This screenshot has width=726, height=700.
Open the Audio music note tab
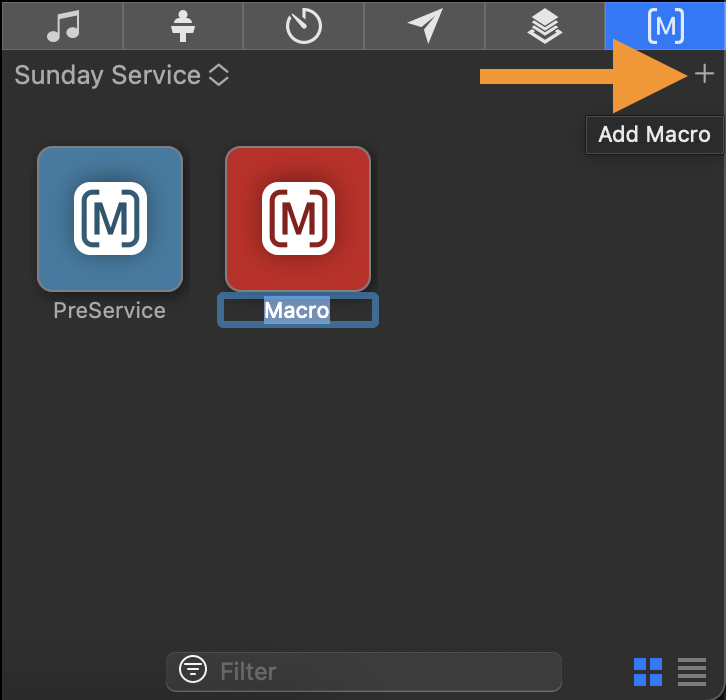[63, 26]
